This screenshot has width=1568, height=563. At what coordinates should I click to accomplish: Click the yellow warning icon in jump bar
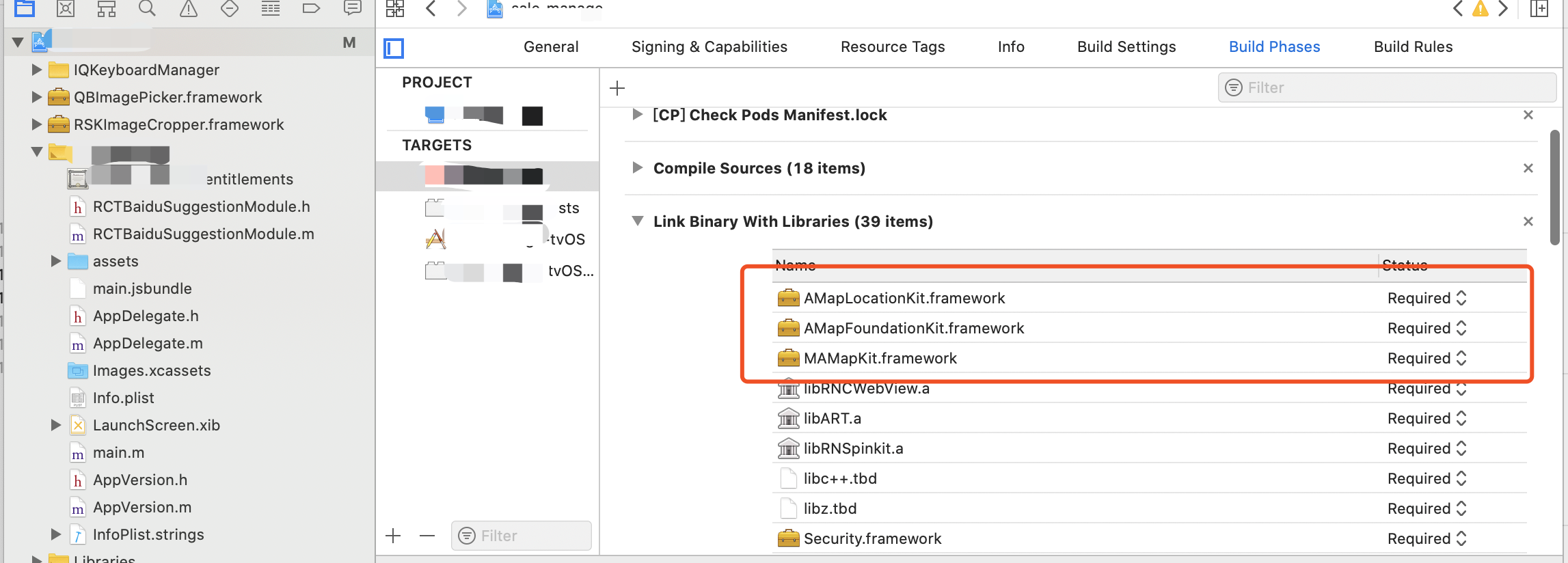coord(1481,9)
